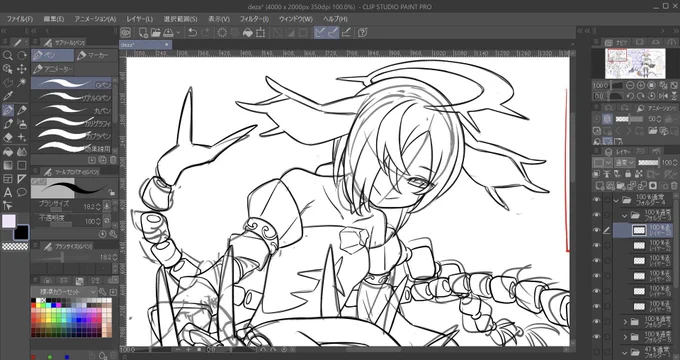680x360 pixels.
Task: Collapse the フォルダー4 layer folder
Action: 616,200
